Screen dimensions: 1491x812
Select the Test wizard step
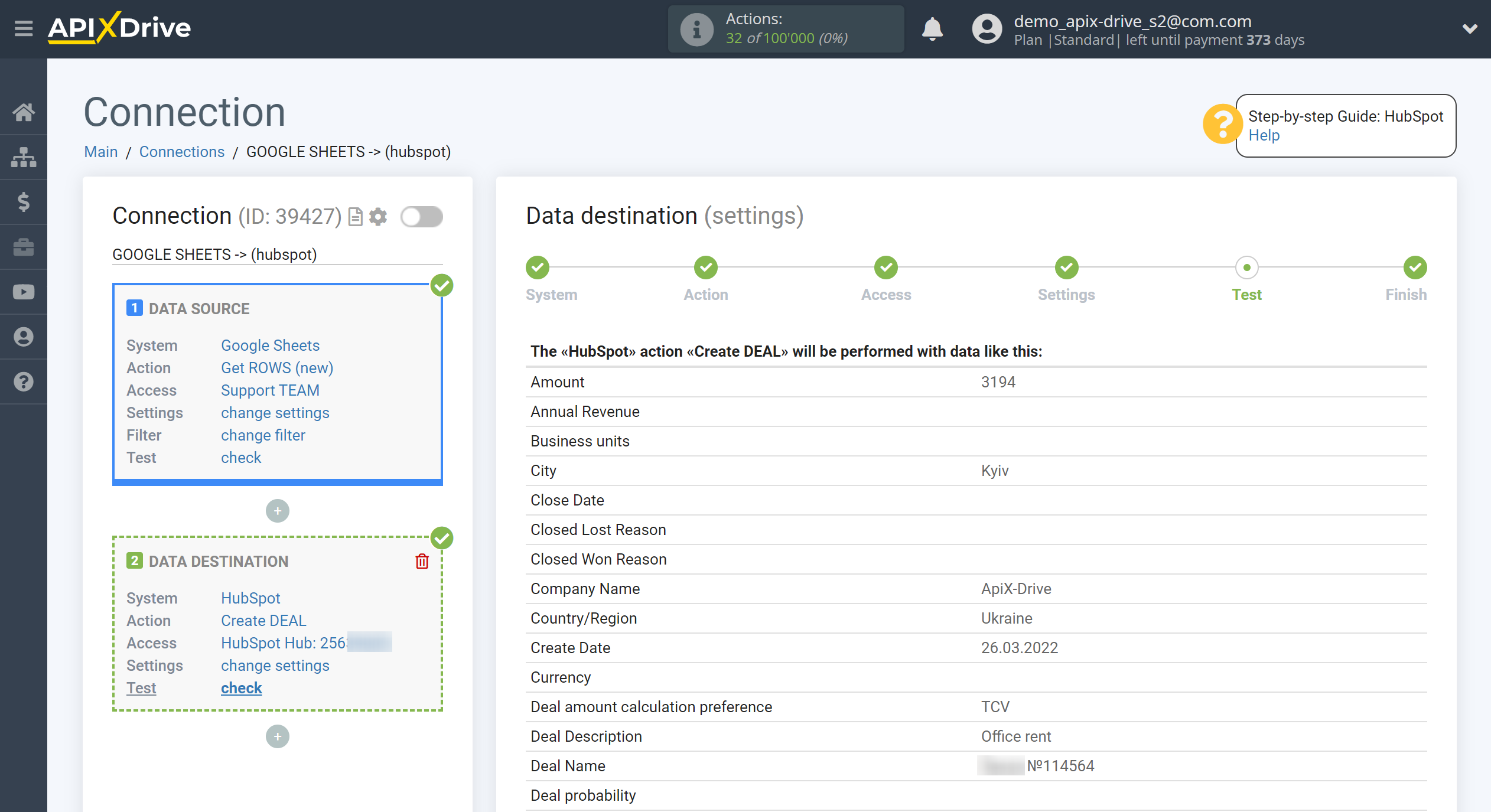click(1246, 268)
